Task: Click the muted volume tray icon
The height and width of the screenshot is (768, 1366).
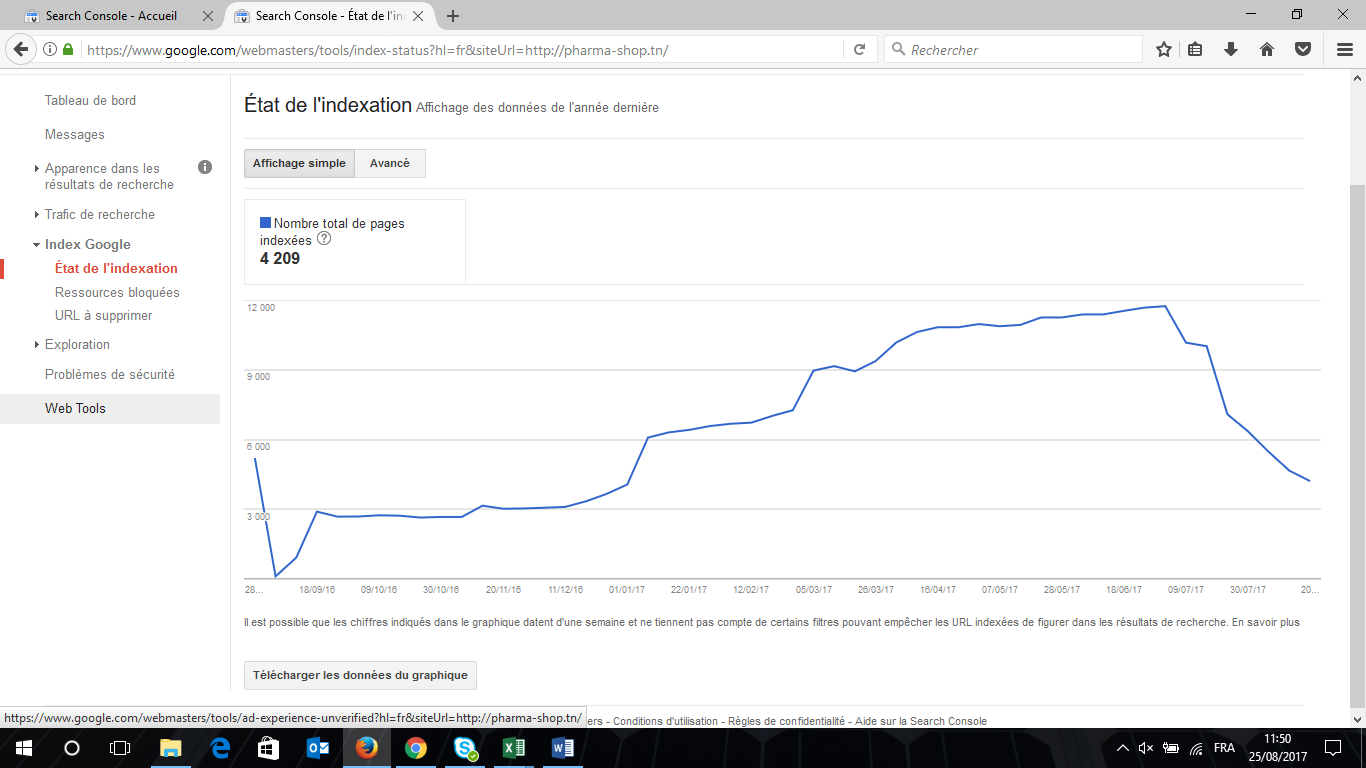Action: [1146, 748]
